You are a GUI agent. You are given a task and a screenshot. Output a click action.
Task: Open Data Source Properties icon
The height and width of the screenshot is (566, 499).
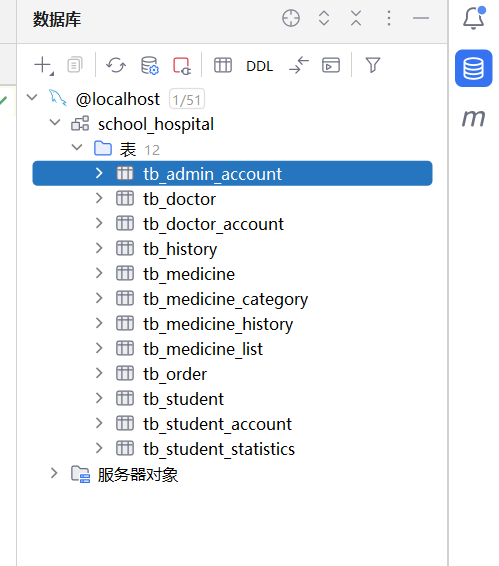click(x=149, y=66)
